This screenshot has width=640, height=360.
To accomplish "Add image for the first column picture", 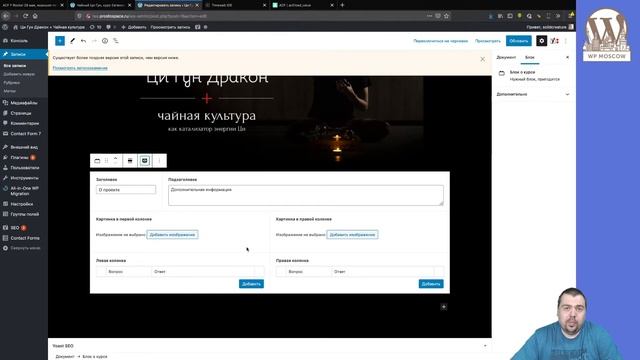I will tap(172, 235).
